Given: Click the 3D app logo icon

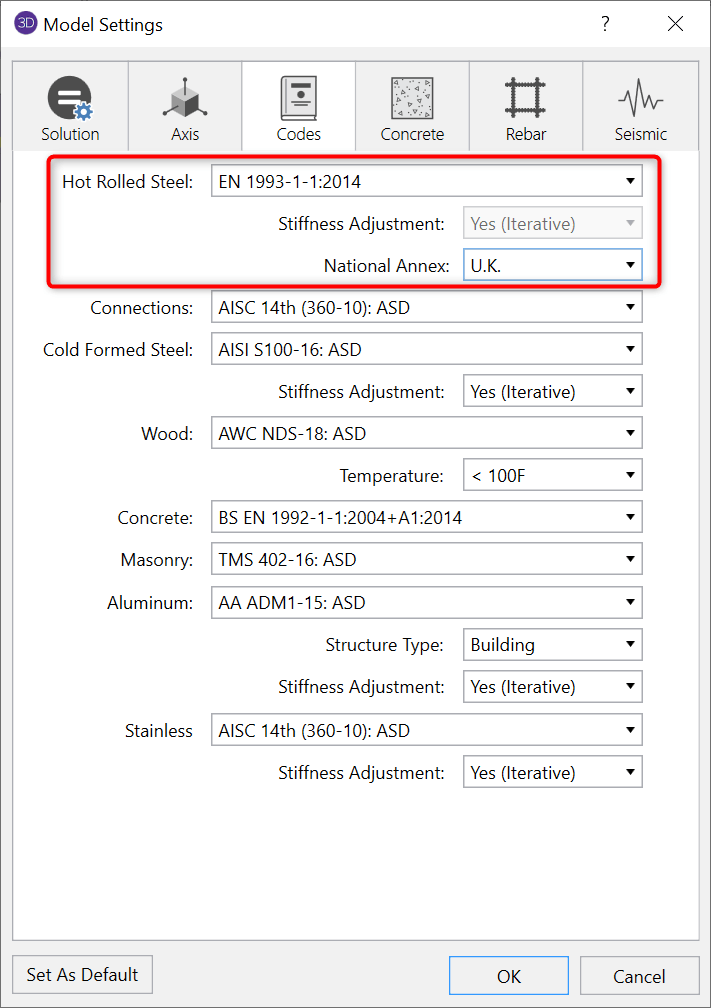Looking at the screenshot, I should [25, 24].
